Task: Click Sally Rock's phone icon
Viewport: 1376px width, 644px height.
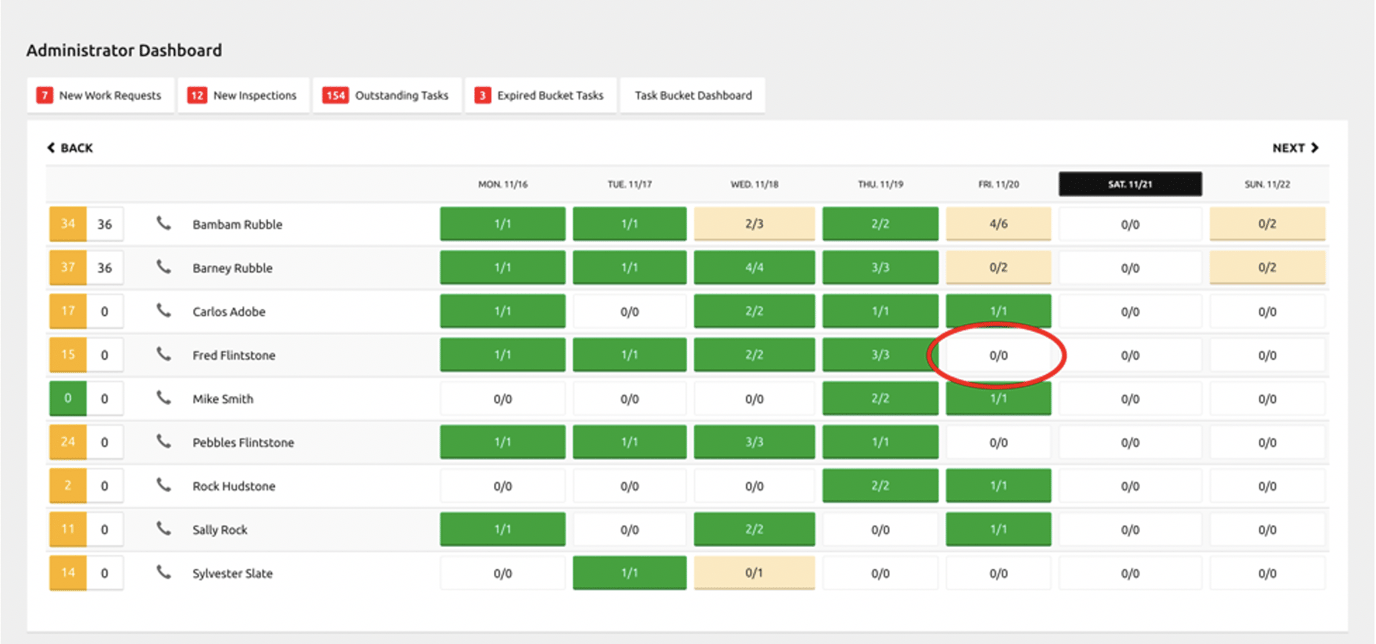Action: tap(164, 529)
